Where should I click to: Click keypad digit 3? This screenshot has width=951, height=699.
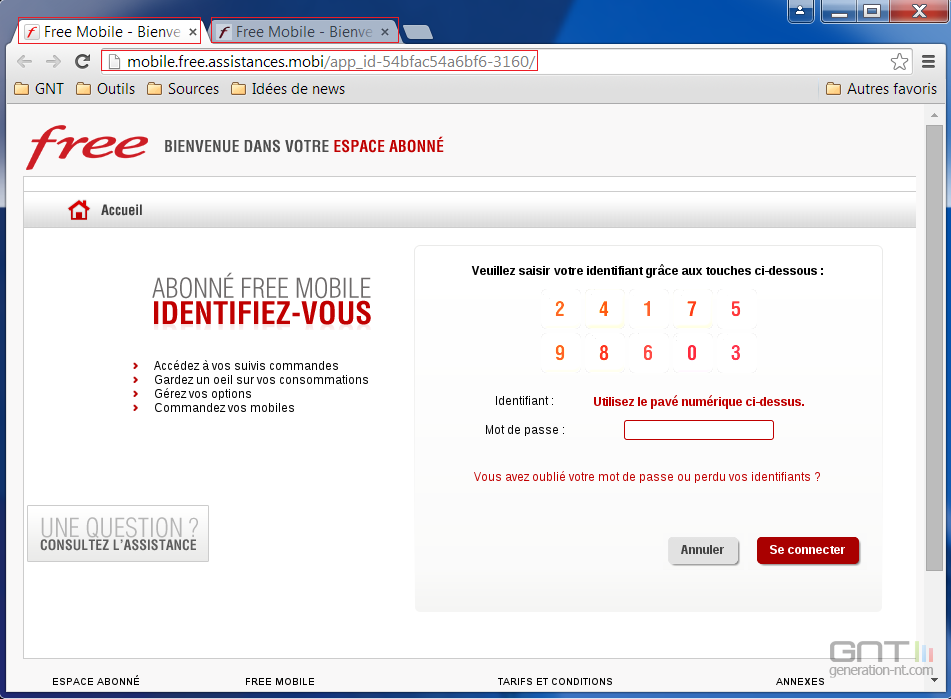736,353
